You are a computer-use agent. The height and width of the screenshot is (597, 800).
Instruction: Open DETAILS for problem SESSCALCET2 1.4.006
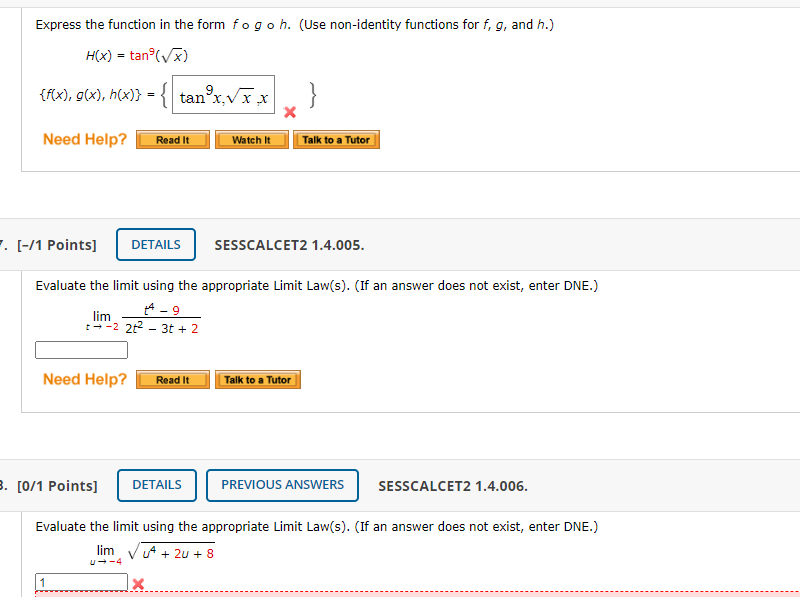(x=156, y=485)
